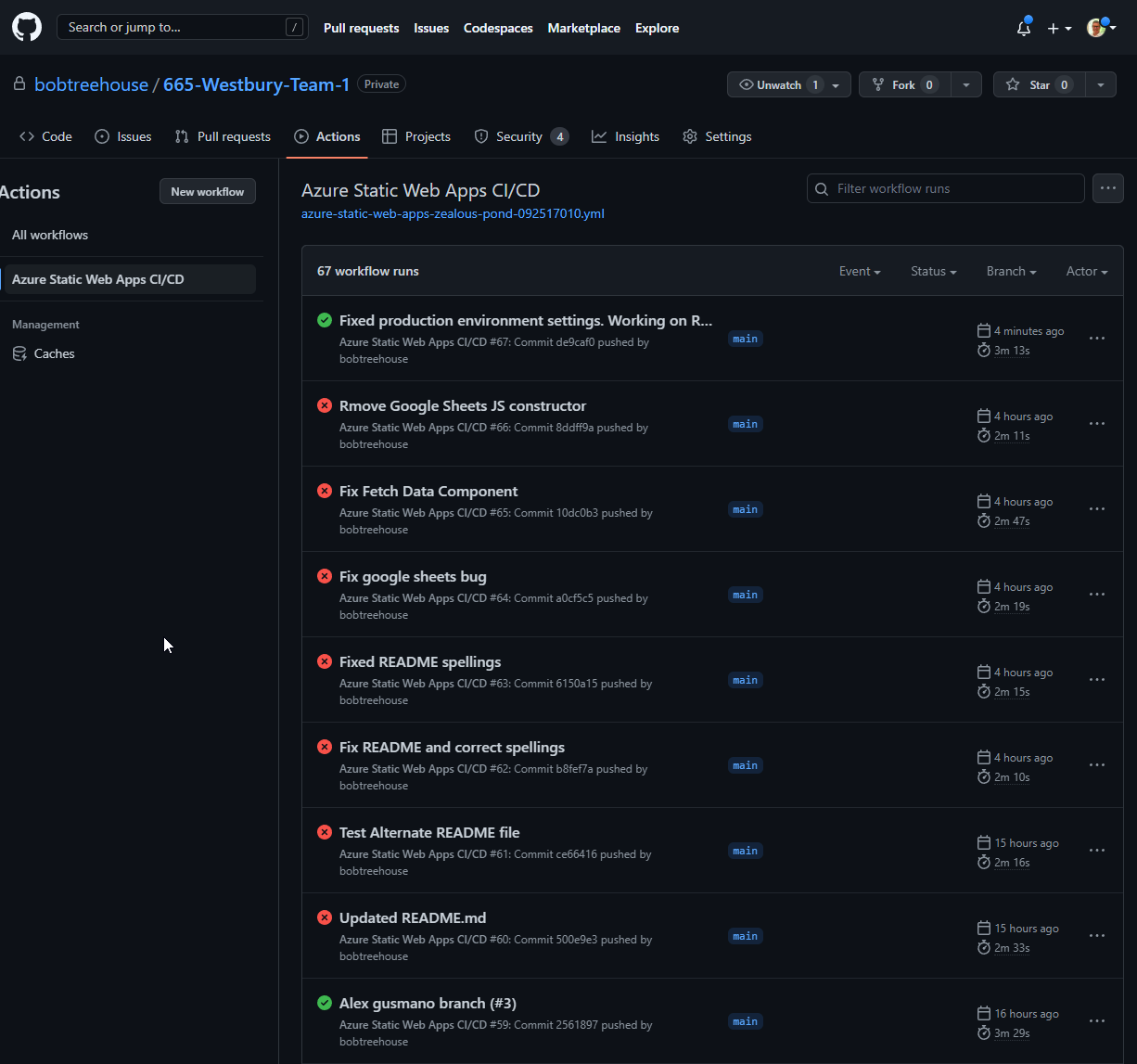
Task: Click failed status icon of Rmove Google Sheets run
Action: click(x=325, y=405)
